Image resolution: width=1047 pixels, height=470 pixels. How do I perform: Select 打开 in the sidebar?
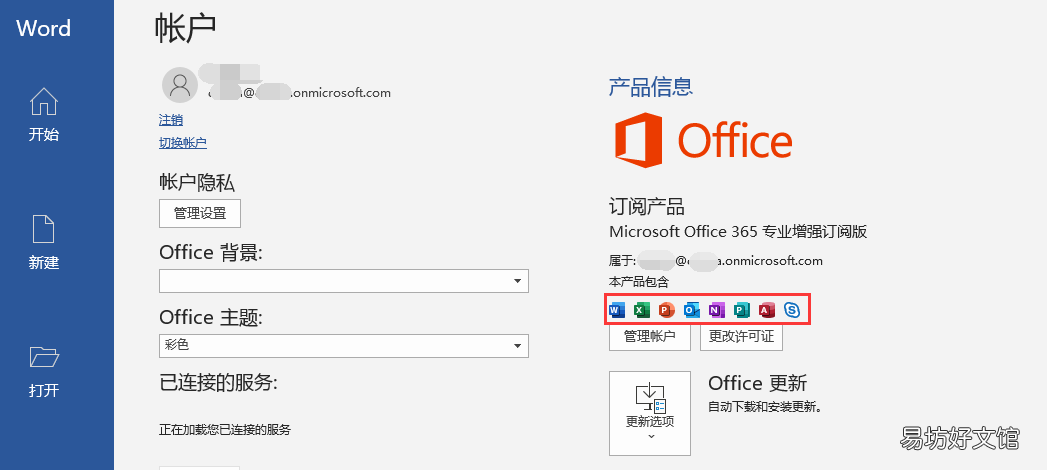[x=44, y=371]
